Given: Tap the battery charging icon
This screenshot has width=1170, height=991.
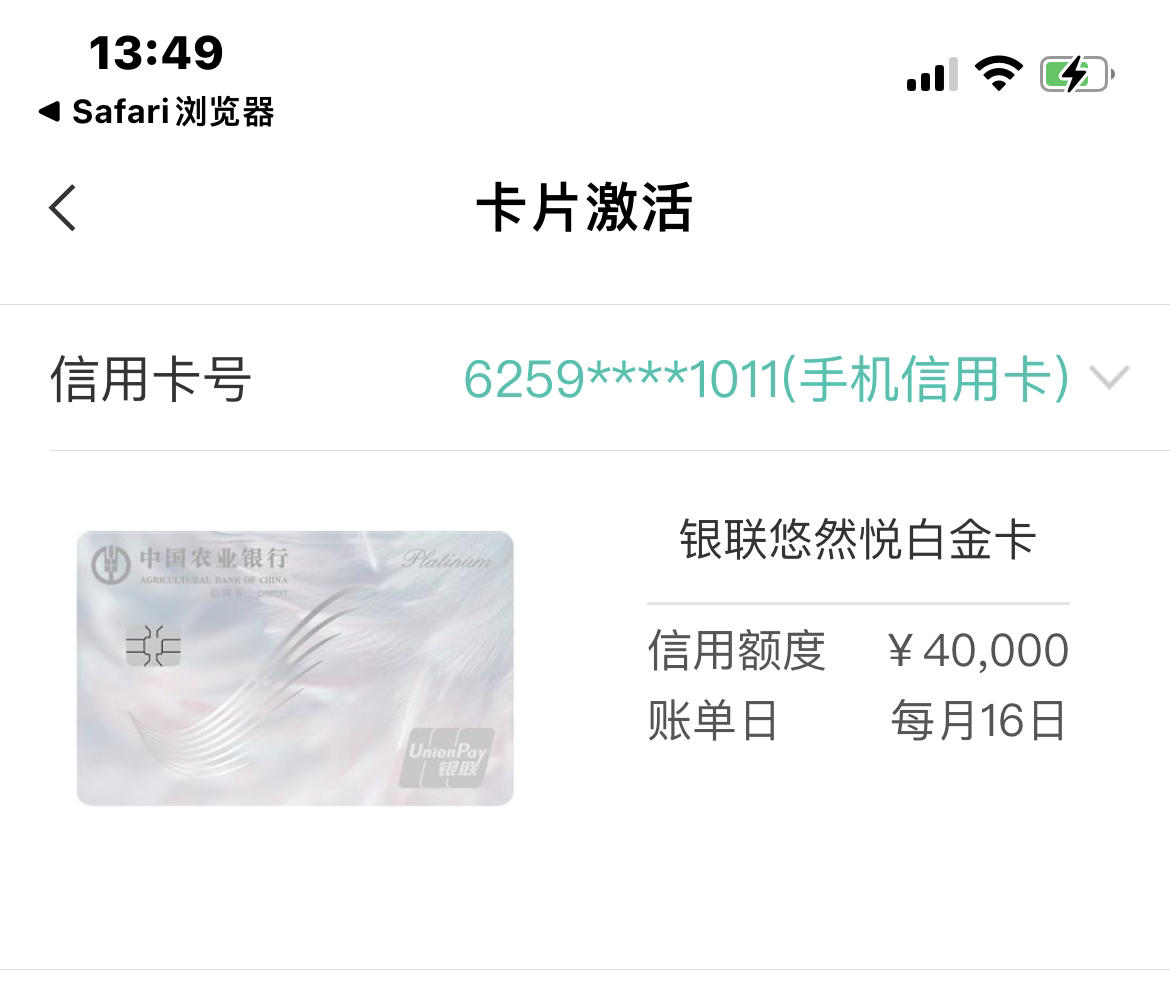Looking at the screenshot, I should pyautogui.click(x=1077, y=74).
